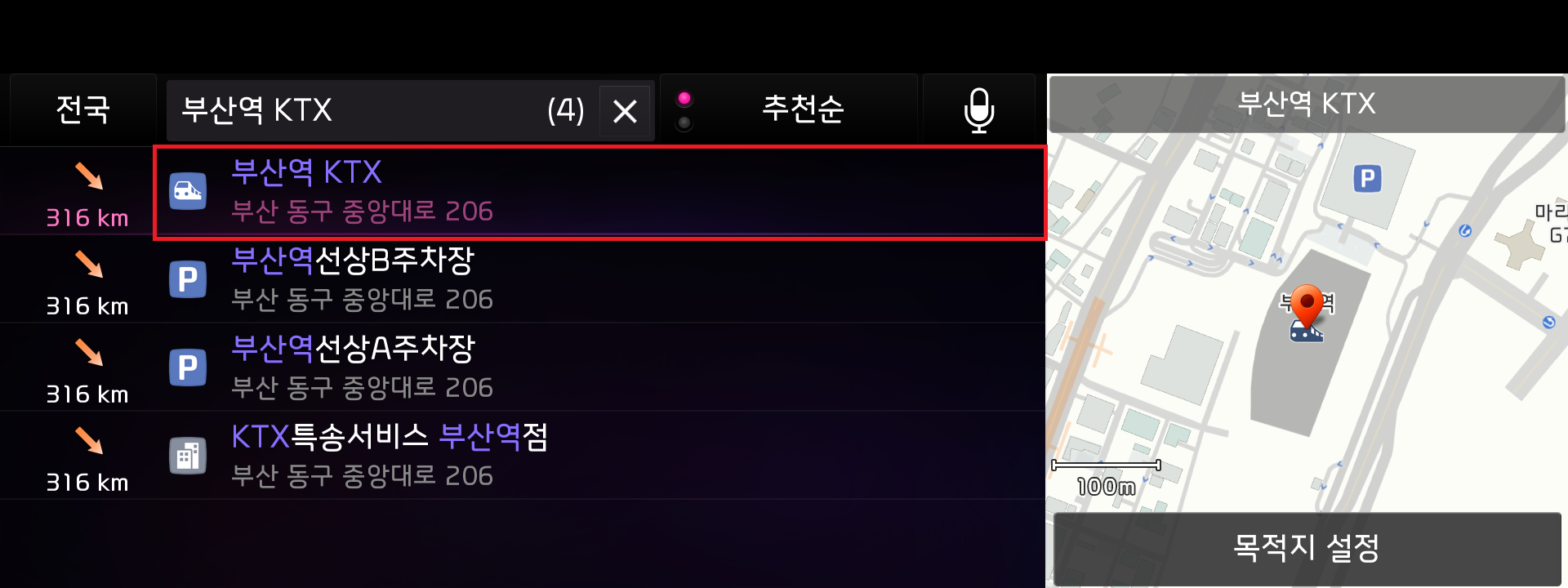Click the parking icon for 부산역선상B주차장

[188, 280]
